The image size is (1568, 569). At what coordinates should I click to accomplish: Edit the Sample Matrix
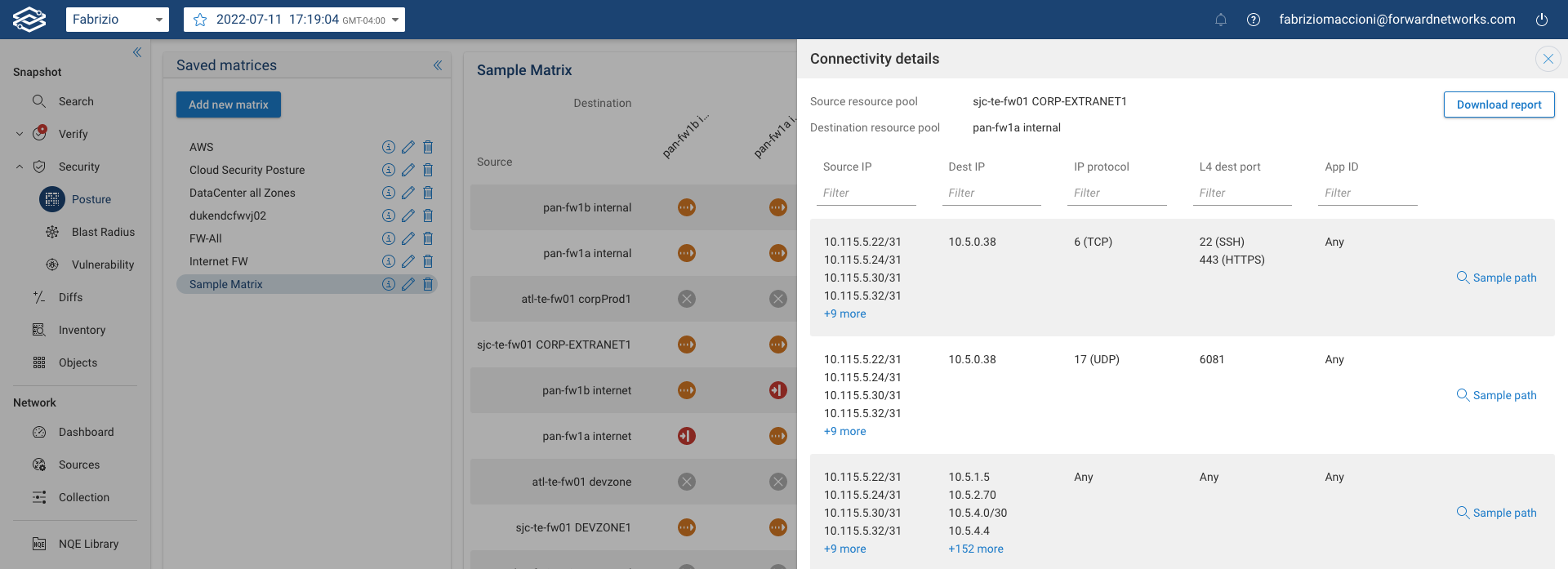(x=408, y=284)
